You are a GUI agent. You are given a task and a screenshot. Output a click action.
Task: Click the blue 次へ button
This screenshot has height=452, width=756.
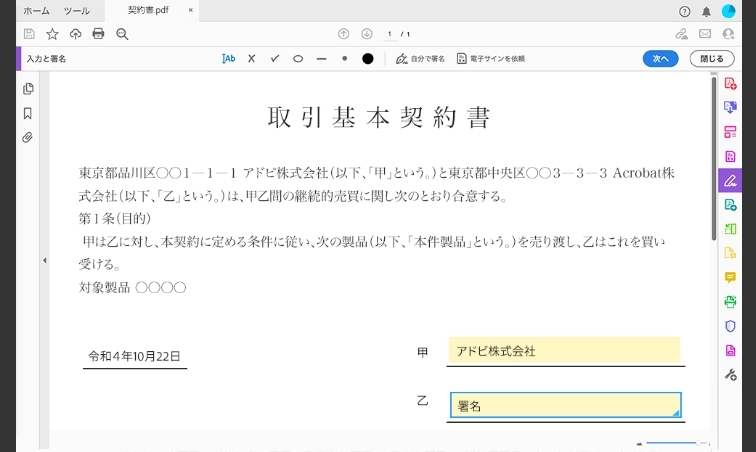pos(660,59)
